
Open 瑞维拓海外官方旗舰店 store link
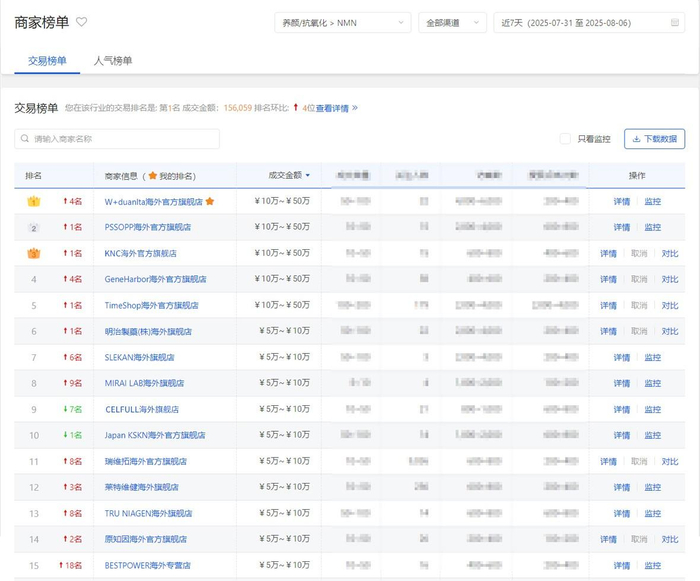click(x=146, y=461)
